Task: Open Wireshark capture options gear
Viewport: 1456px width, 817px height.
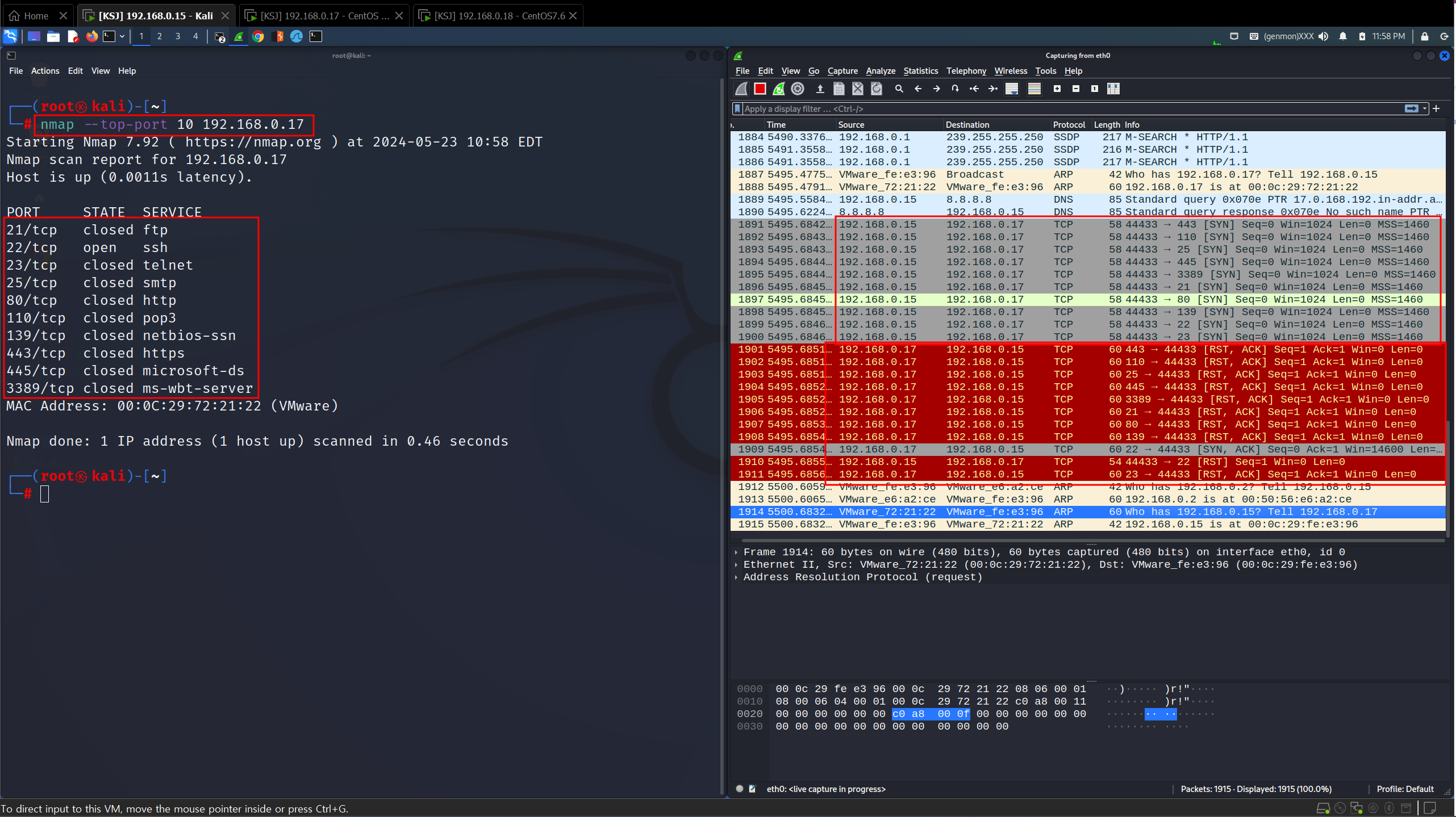Action: pos(798,89)
